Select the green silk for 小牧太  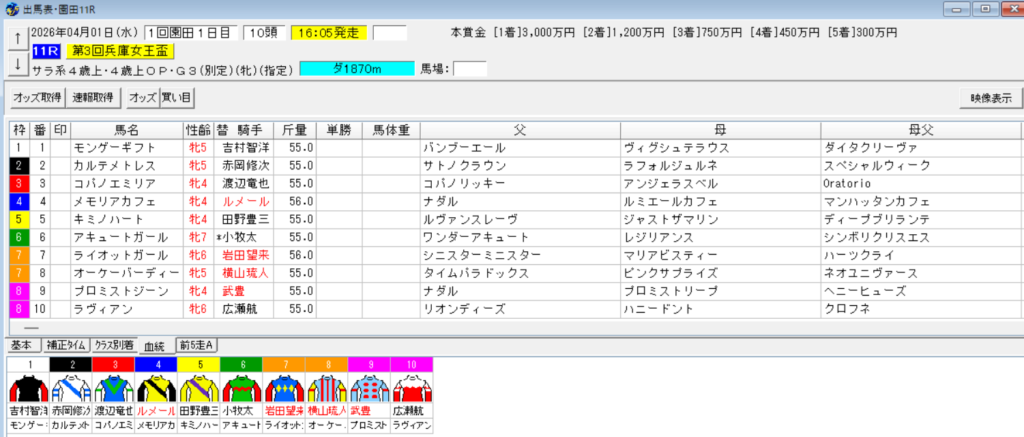tap(240, 386)
